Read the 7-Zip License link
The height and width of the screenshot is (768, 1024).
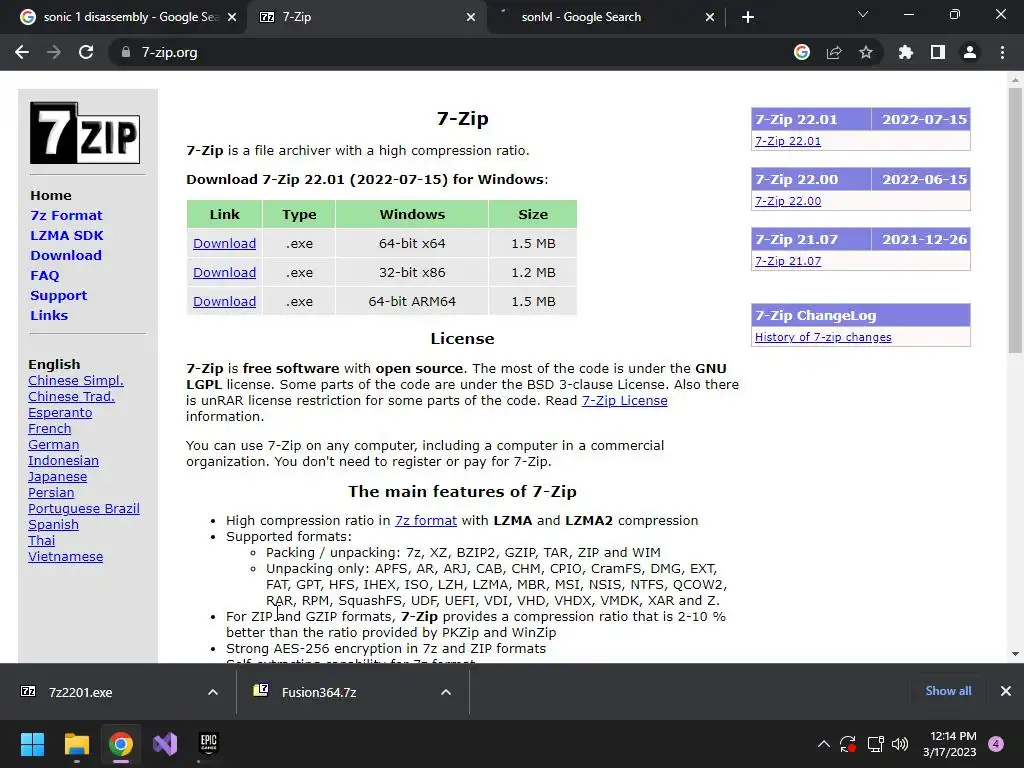(624, 400)
